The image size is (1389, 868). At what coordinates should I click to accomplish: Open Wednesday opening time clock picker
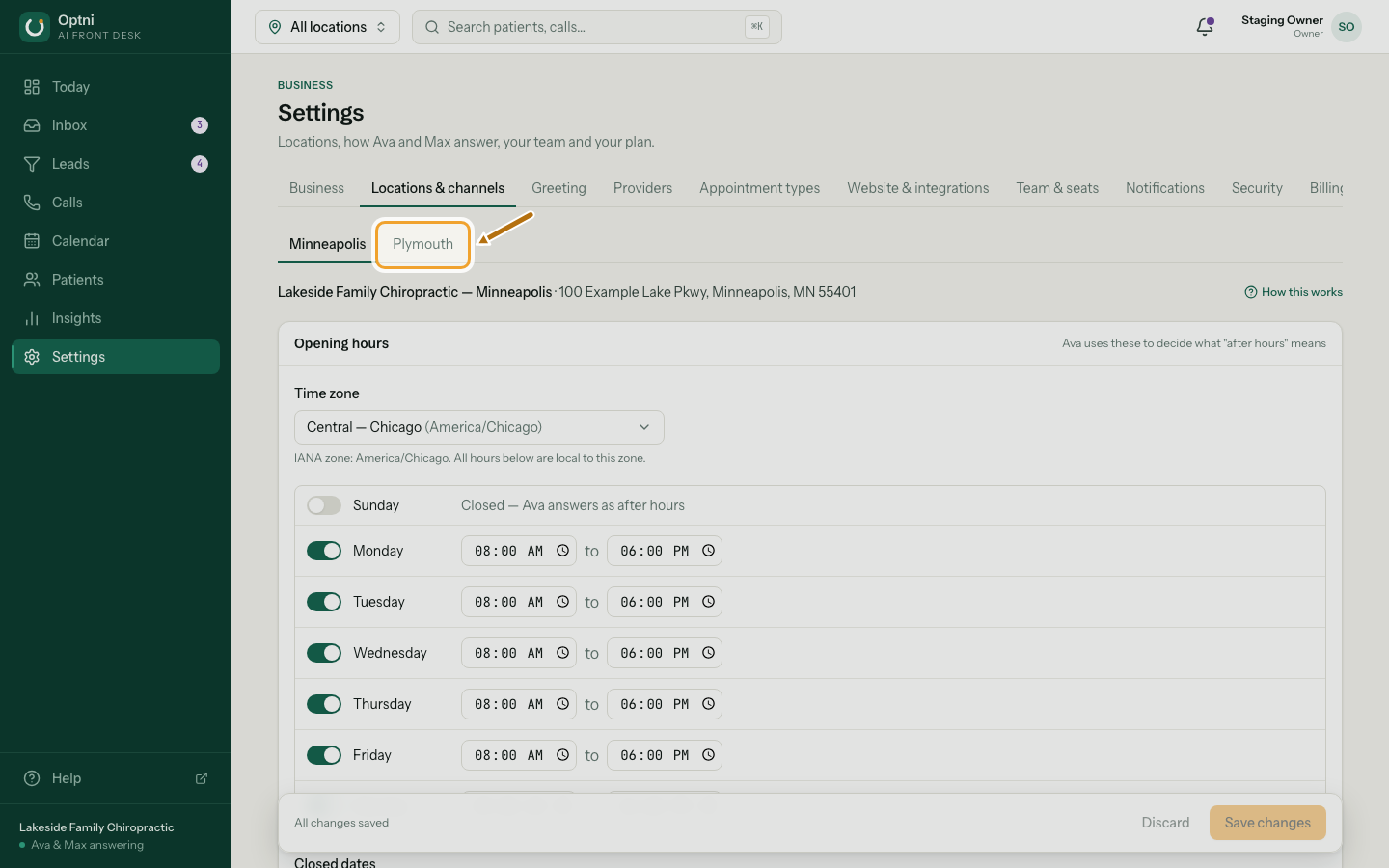pos(562,653)
